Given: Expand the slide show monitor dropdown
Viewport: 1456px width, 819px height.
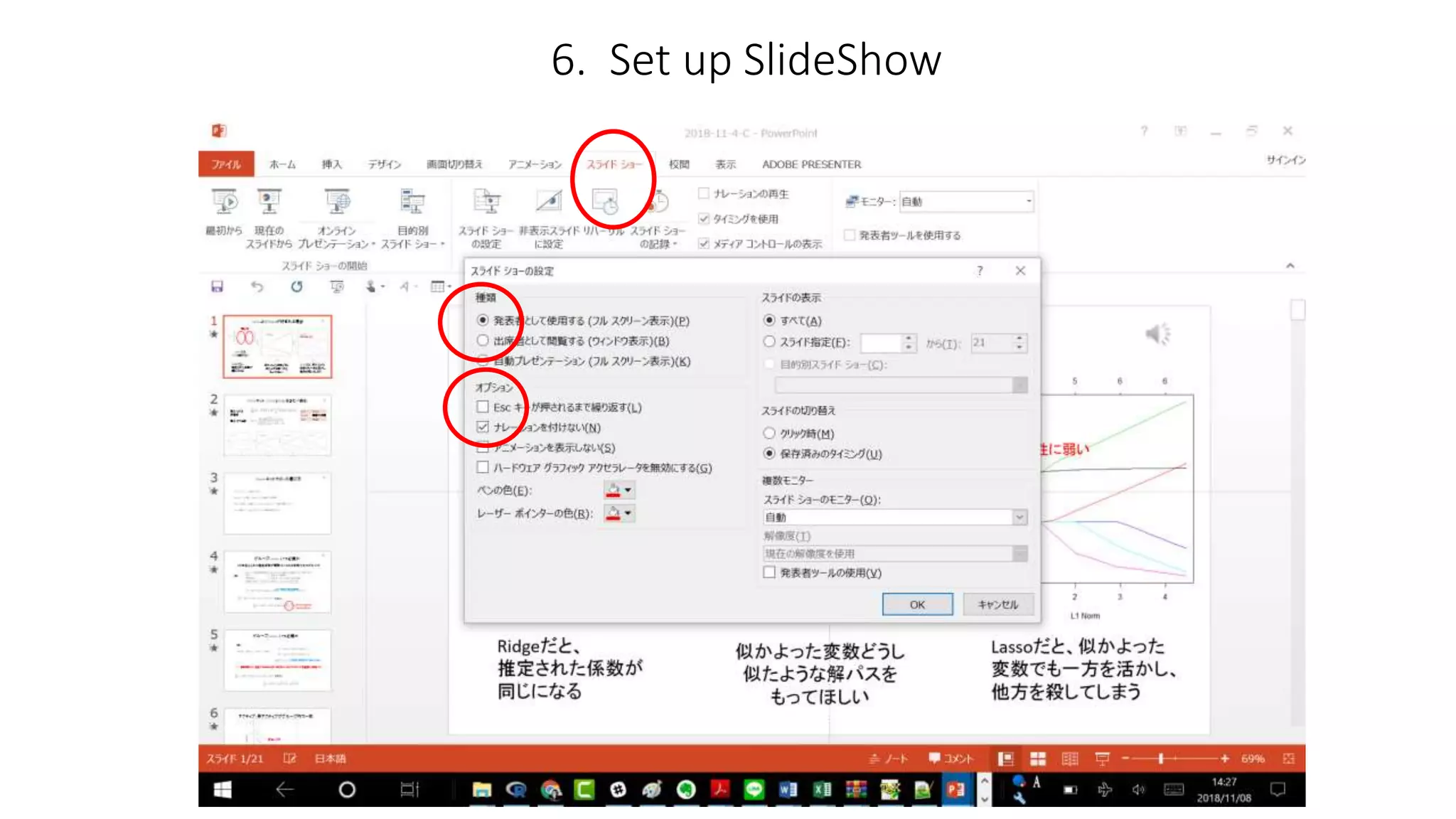Looking at the screenshot, I should [1019, 517].
